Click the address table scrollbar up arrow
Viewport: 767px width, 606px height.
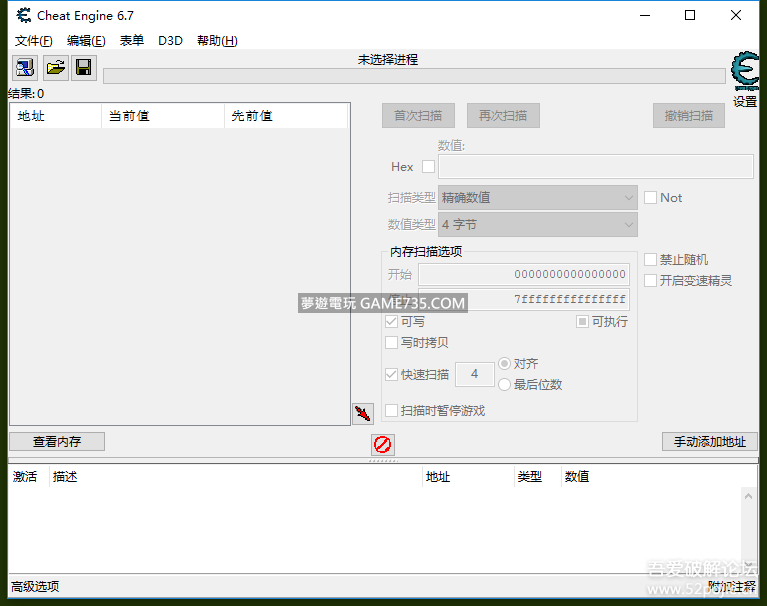(x=748, y=496)
